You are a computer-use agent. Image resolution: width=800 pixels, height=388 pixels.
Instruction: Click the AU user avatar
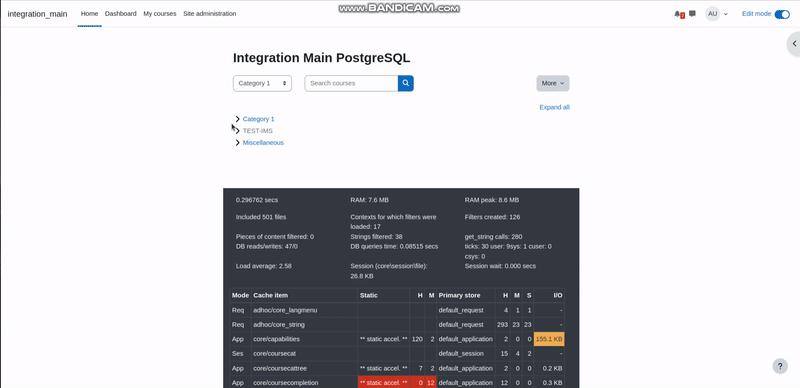712,14
